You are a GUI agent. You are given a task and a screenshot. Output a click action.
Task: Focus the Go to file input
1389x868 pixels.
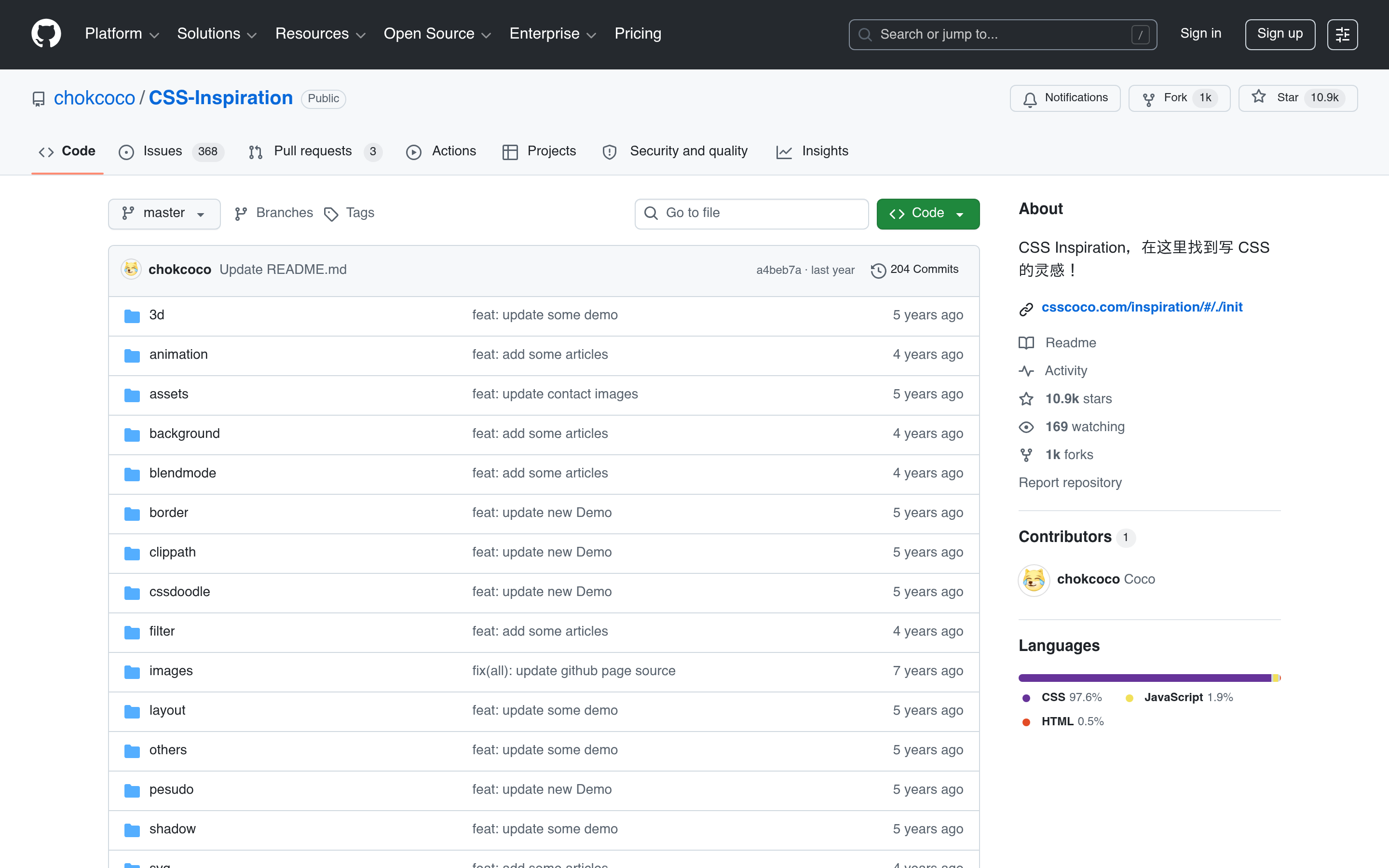point(751,214)
